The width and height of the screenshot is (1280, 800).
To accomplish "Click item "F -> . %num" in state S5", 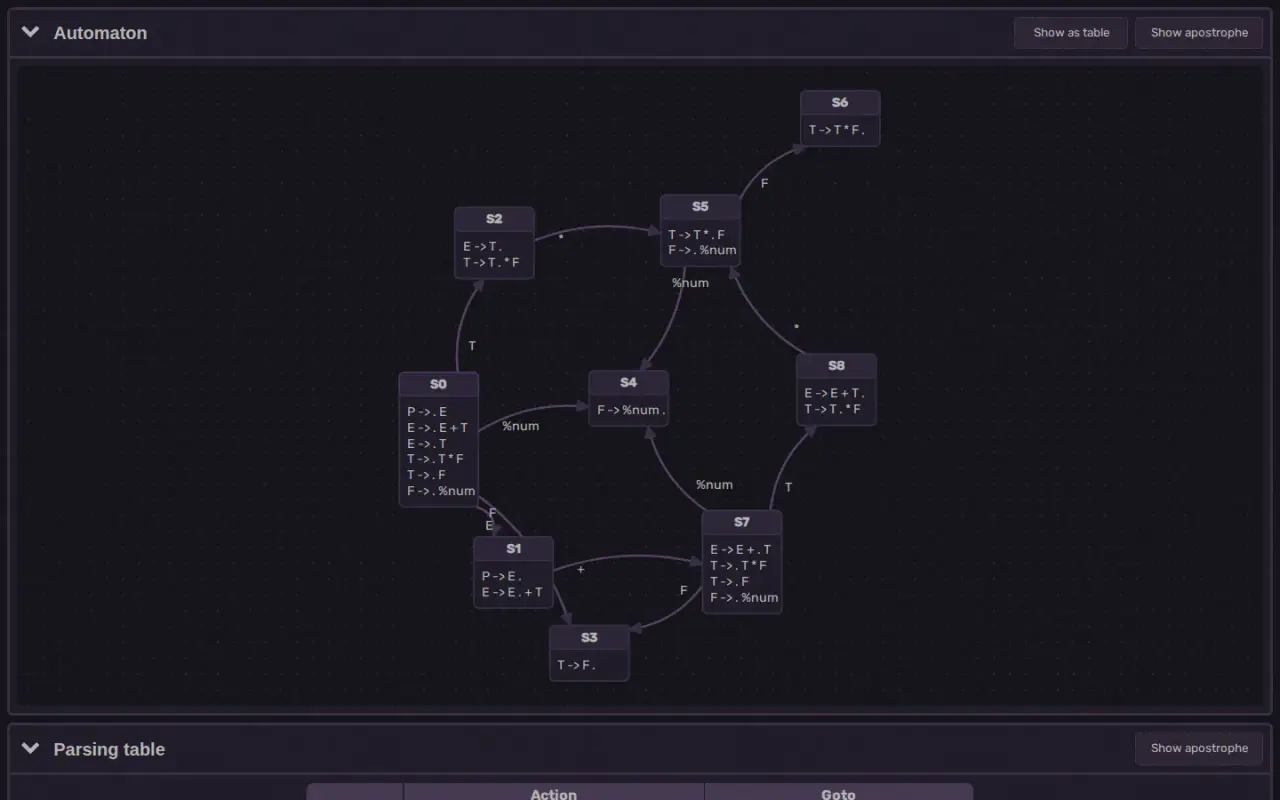I will pos(703,250).
